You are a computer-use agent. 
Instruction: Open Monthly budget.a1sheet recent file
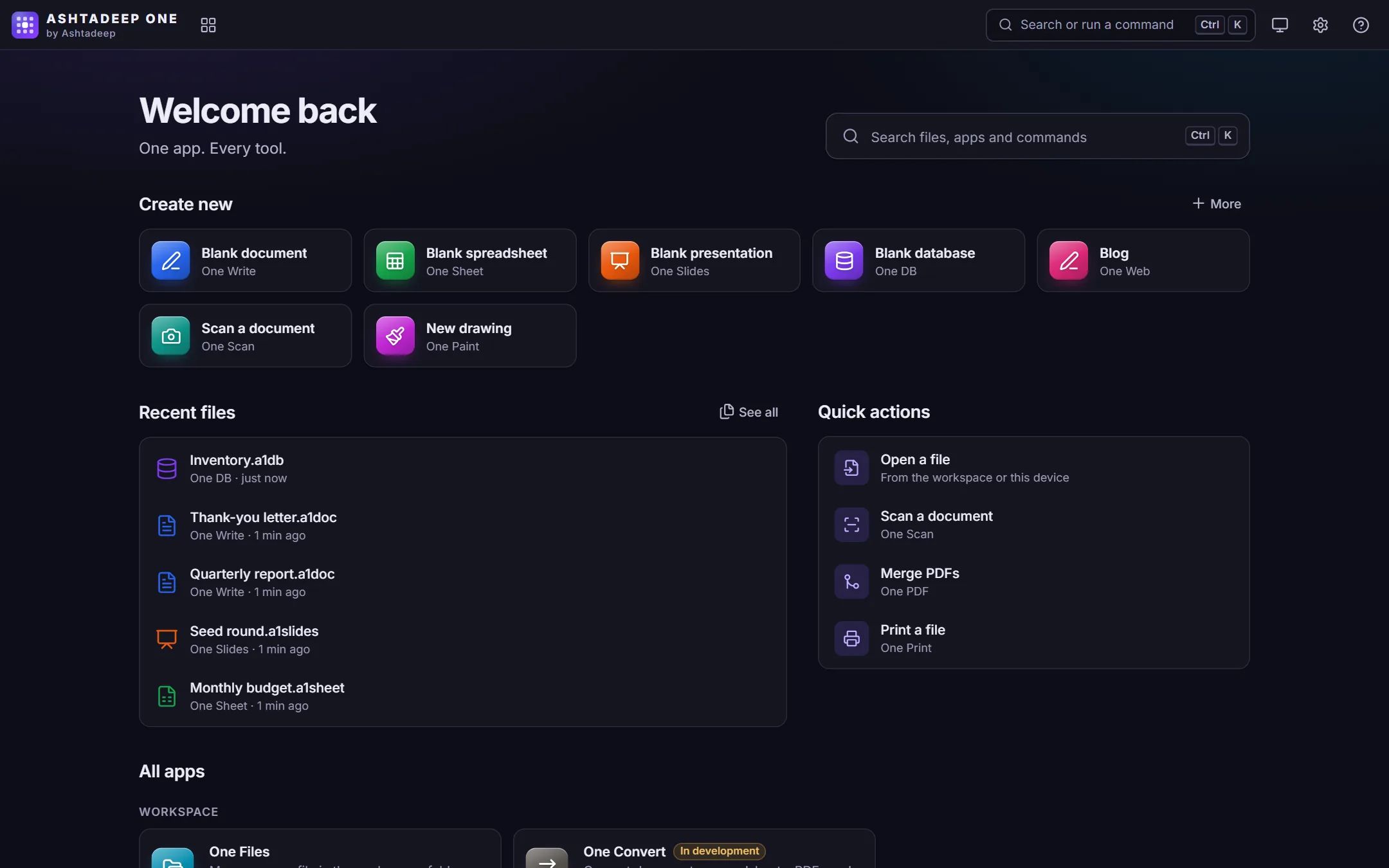coord(462,696)
